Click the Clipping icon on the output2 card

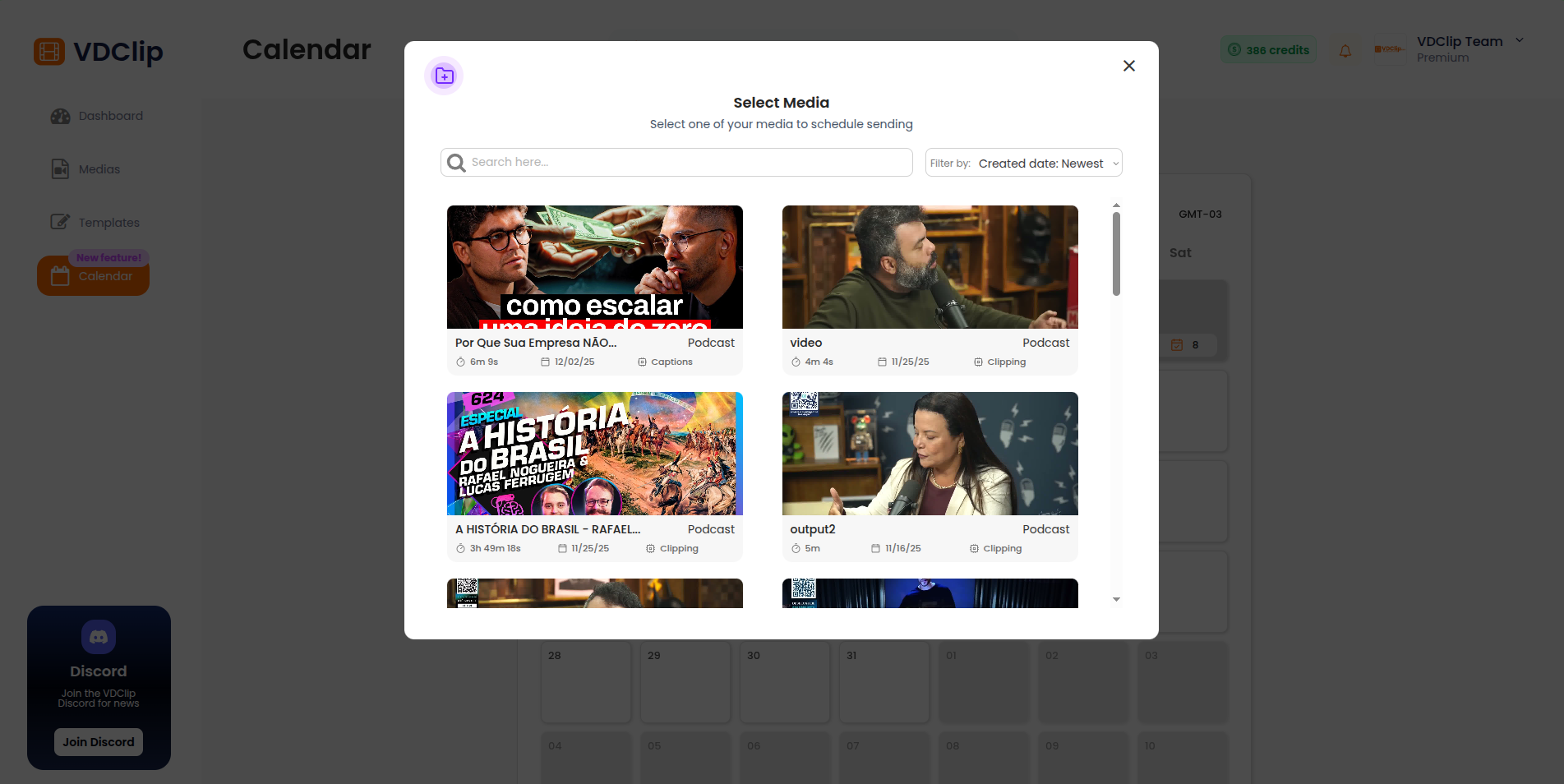pyautogui.click(x=977, y=547)
